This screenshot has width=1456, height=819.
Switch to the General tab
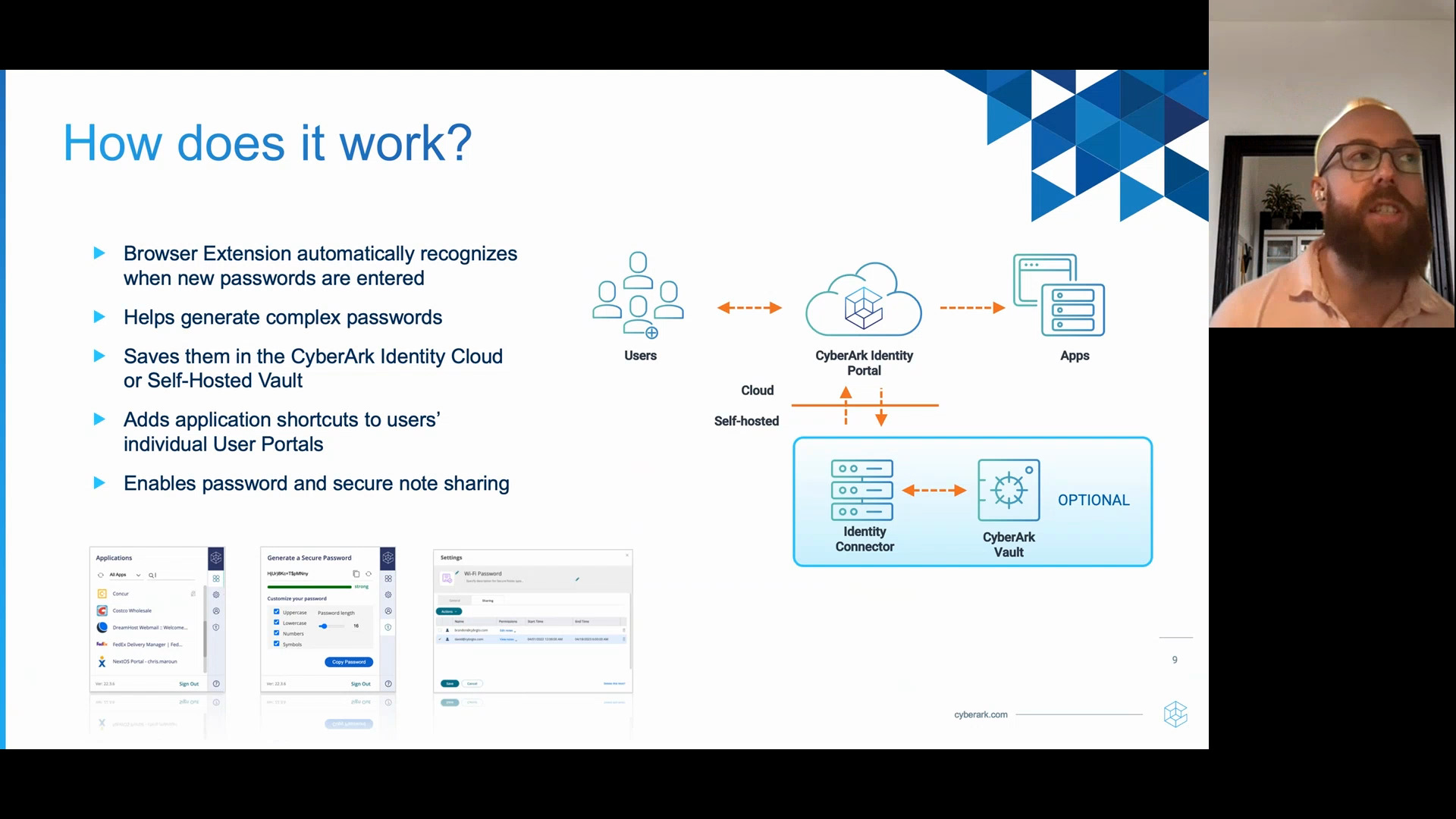[x=455, y=601]
